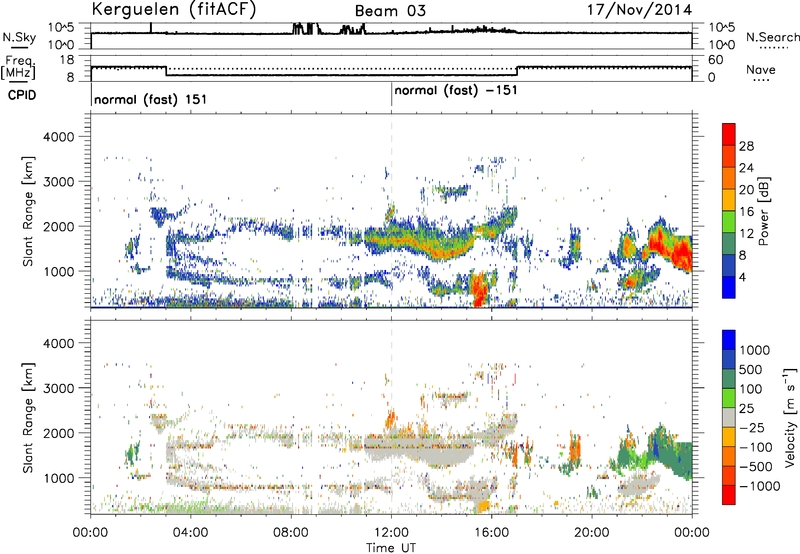Click the 'Power [dB]' colorbar label

[x=763, y=211]
